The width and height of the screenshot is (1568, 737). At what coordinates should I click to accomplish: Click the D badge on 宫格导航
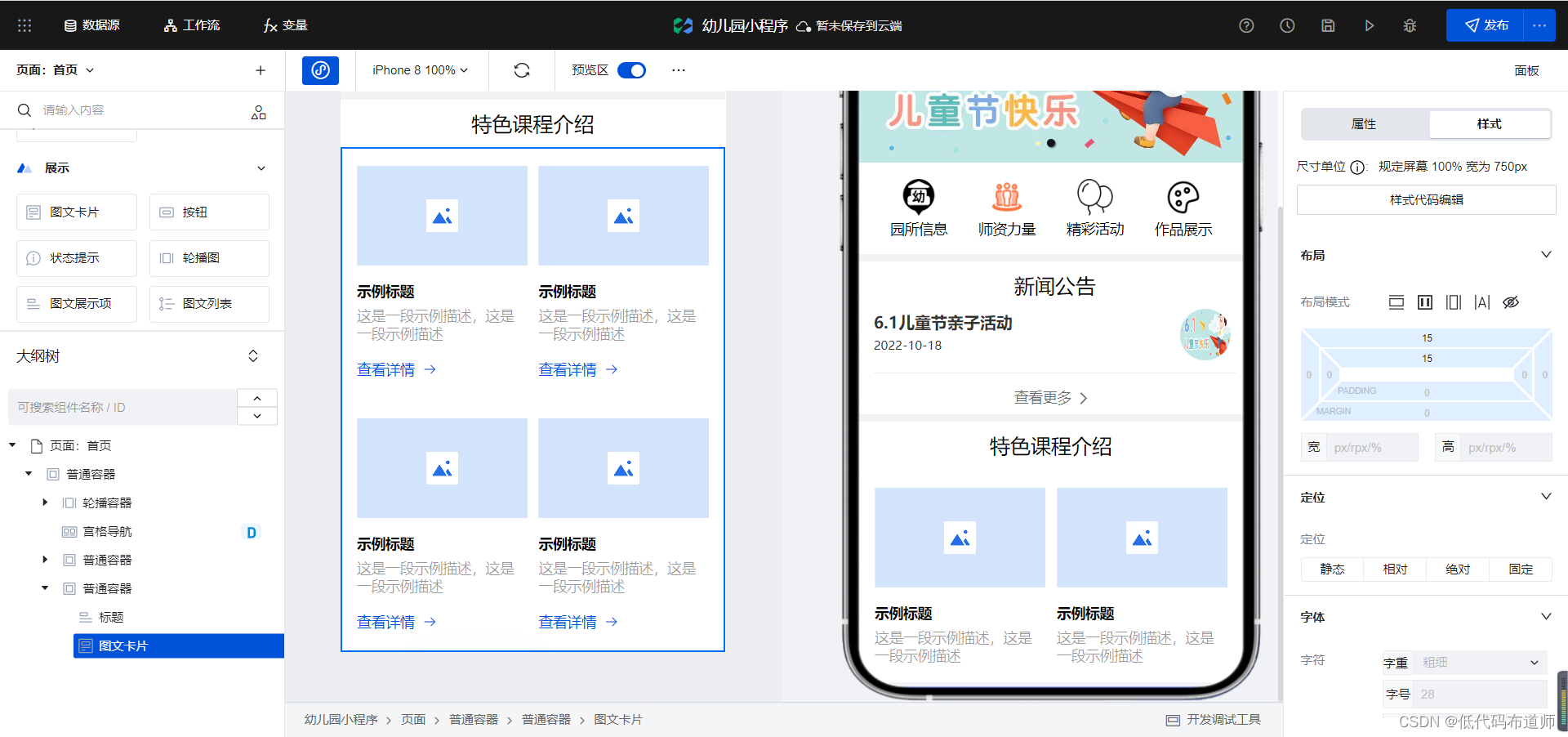click(252, 533)
